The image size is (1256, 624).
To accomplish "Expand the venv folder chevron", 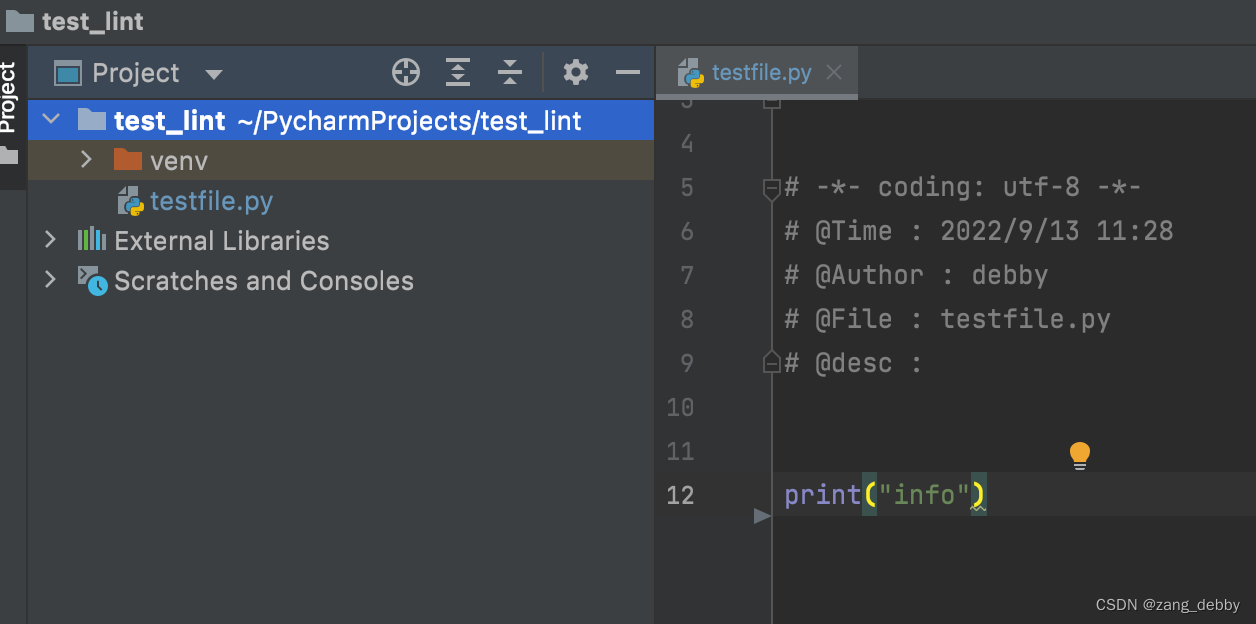I will pyautogui.click(x=86, y=159).
